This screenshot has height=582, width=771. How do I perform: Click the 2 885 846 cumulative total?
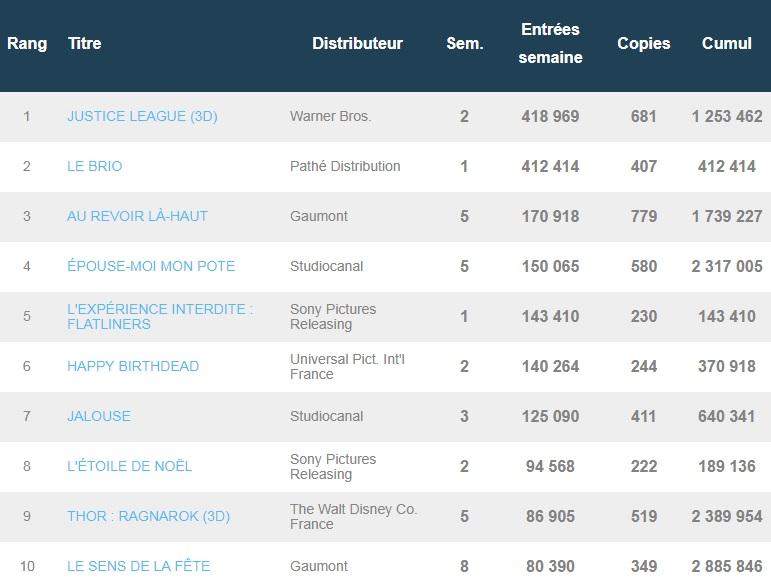(727, 566)
